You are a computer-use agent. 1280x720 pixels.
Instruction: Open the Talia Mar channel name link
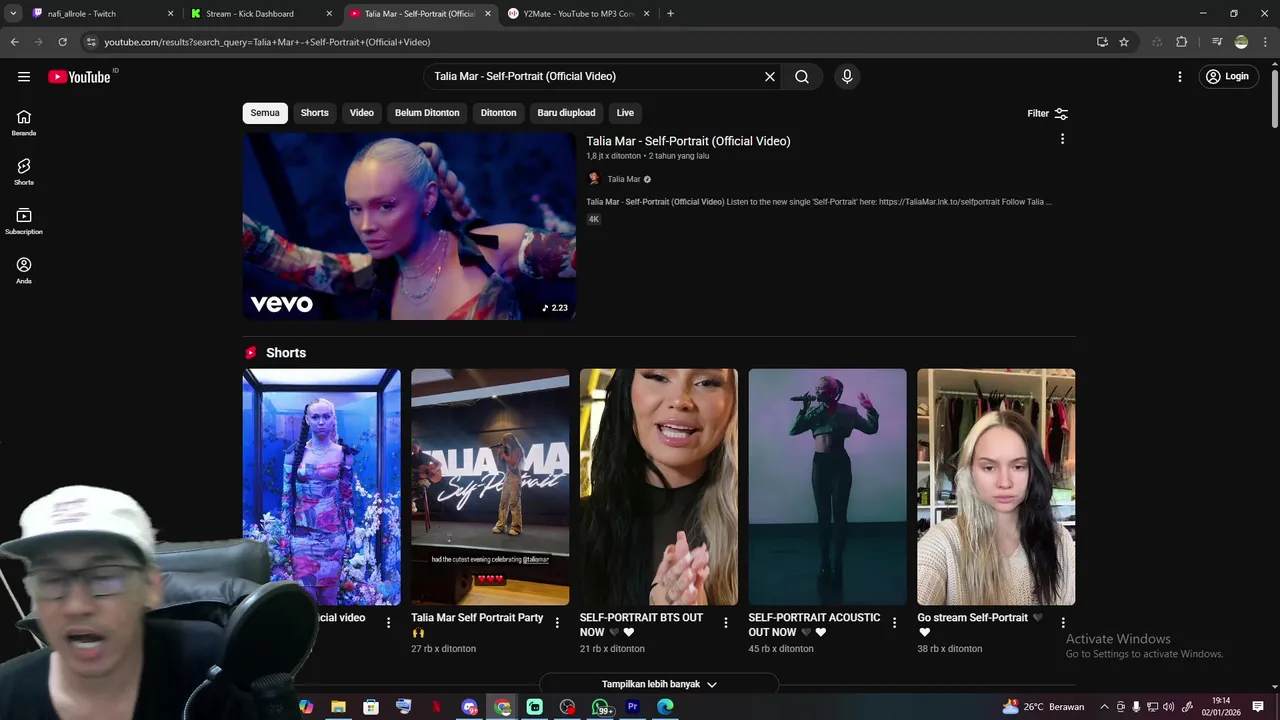pyautogui.click(x=624, y=179)
